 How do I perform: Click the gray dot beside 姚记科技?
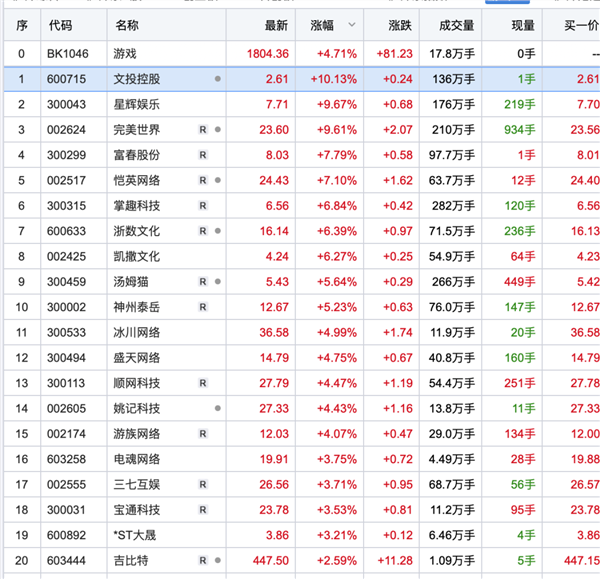[x=218, y=409]
